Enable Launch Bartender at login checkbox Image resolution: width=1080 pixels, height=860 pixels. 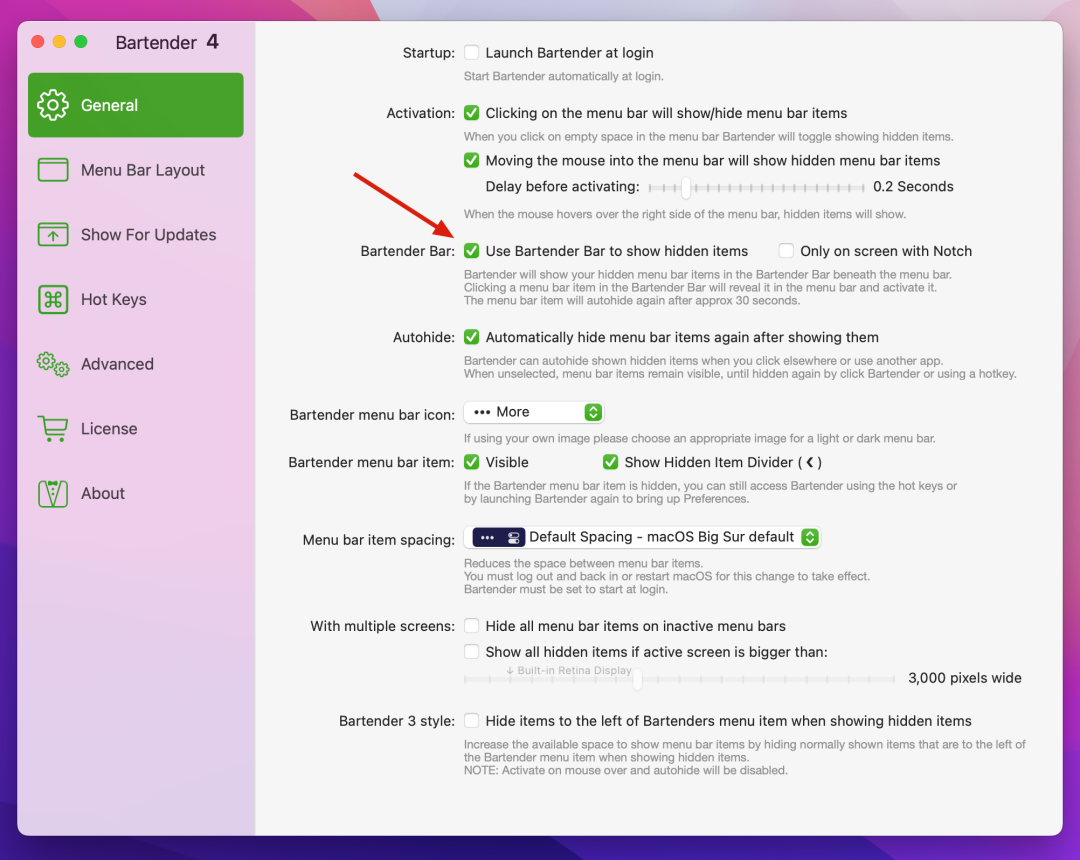coord(472,52)
